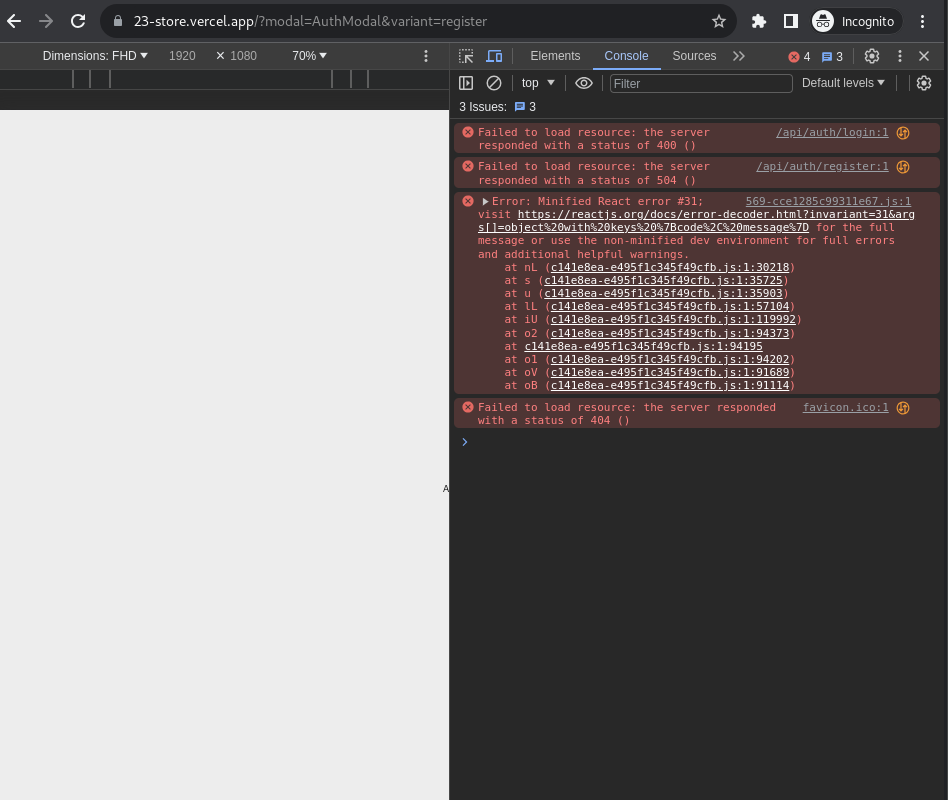
Task: Open /api/auth/register:1 source link
Action: (822, 166)
